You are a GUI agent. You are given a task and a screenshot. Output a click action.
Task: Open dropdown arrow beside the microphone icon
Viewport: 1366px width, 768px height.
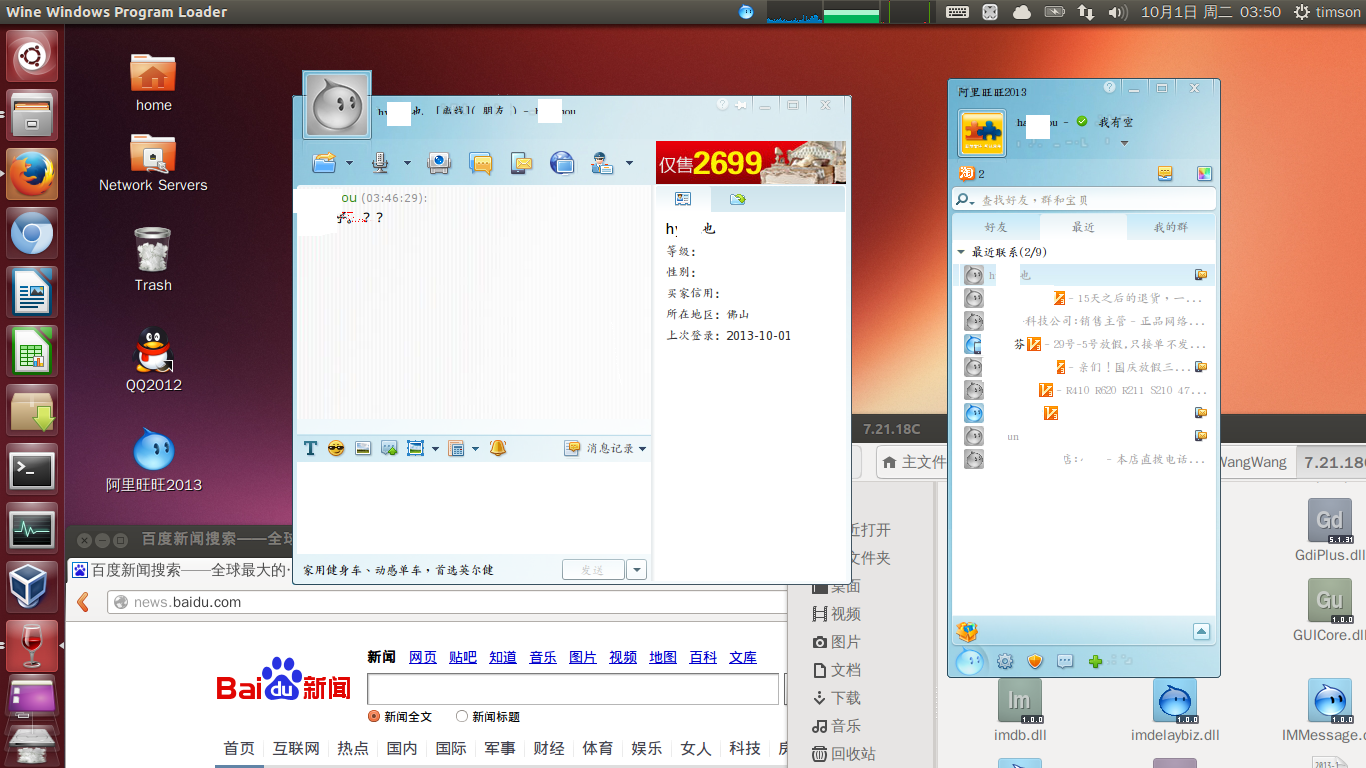coord(407,163)
